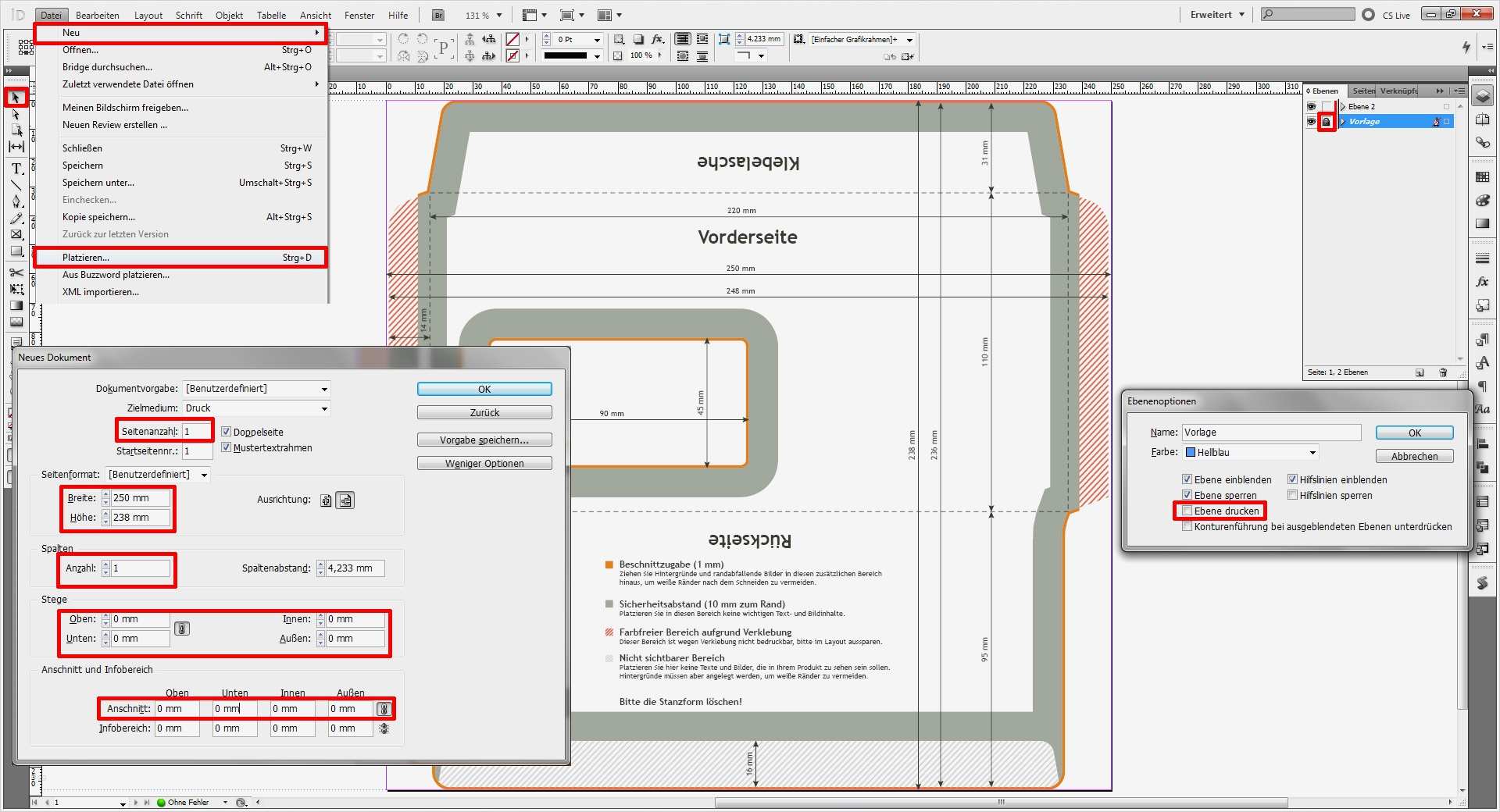Click the black stroke style swatch
Image resolution: width=1500 pixels, height=812 pixels.
[x=566, y=56]
